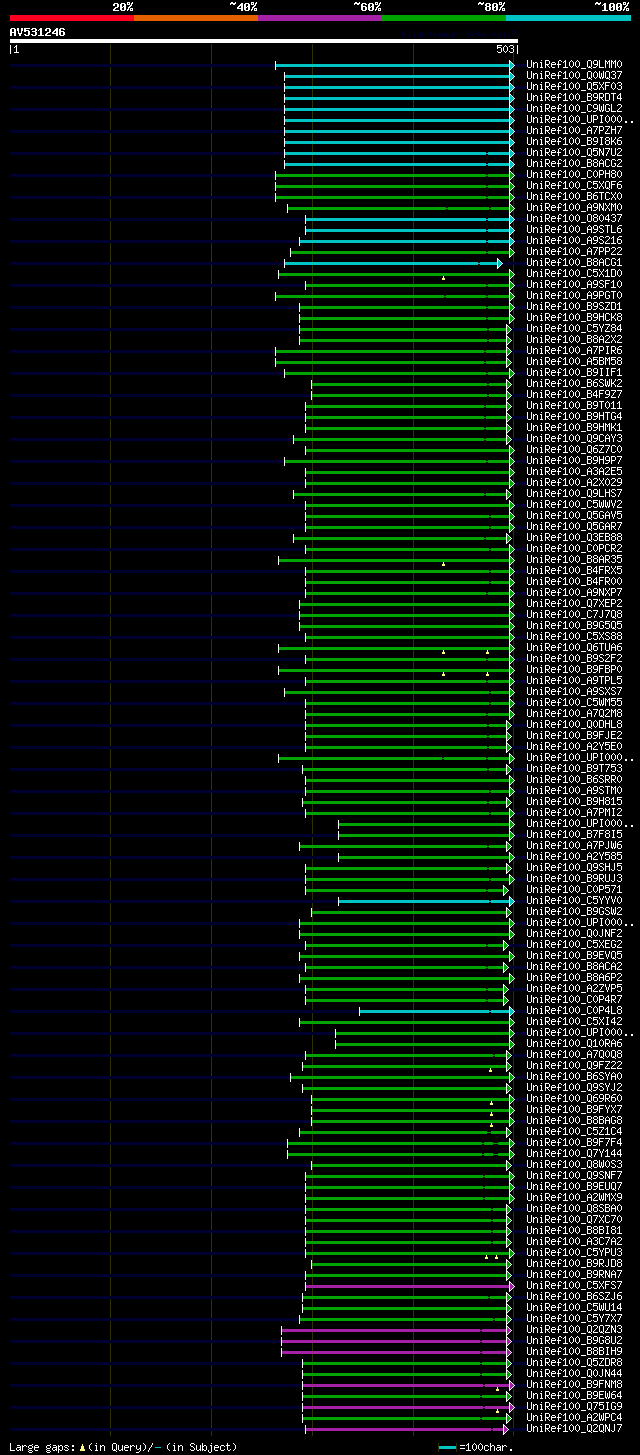Select the UniRef100_B8ACG1 label
Image resolution: width=640 pixels, height=1455 pixels.
[x=574, y=262]
